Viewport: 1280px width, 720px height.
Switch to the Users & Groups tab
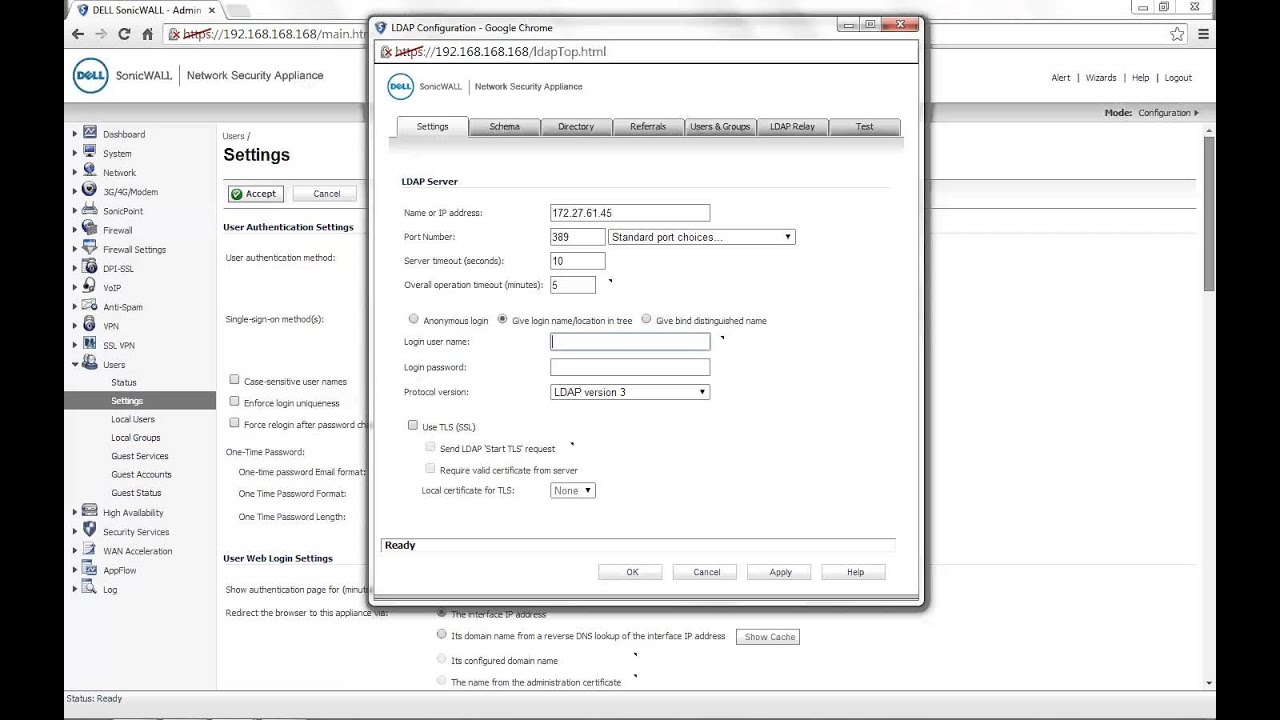720,127
